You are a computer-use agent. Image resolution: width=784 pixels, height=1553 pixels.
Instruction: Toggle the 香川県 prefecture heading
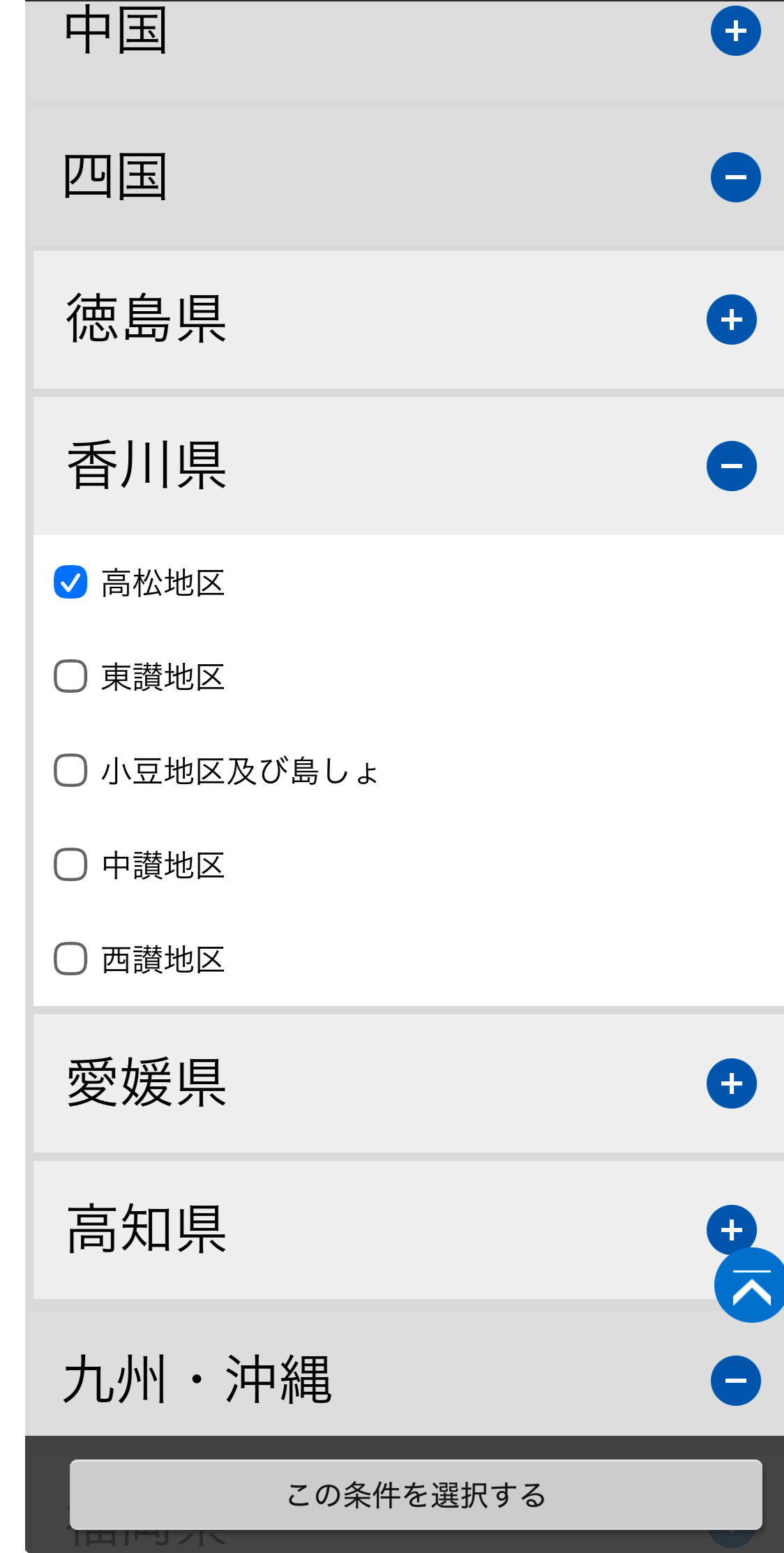(146, 466)
